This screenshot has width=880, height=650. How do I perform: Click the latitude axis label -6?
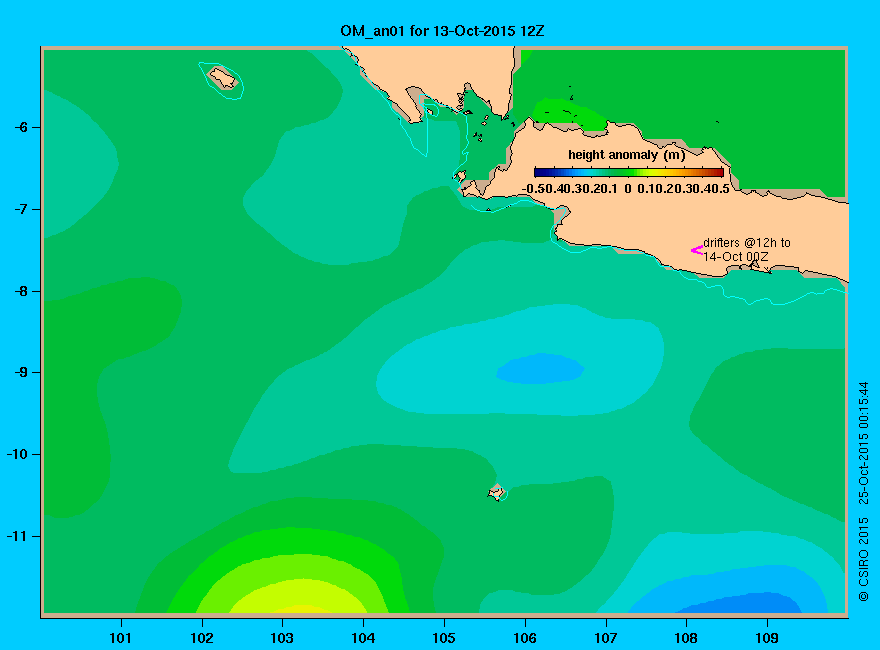[21, 127]
